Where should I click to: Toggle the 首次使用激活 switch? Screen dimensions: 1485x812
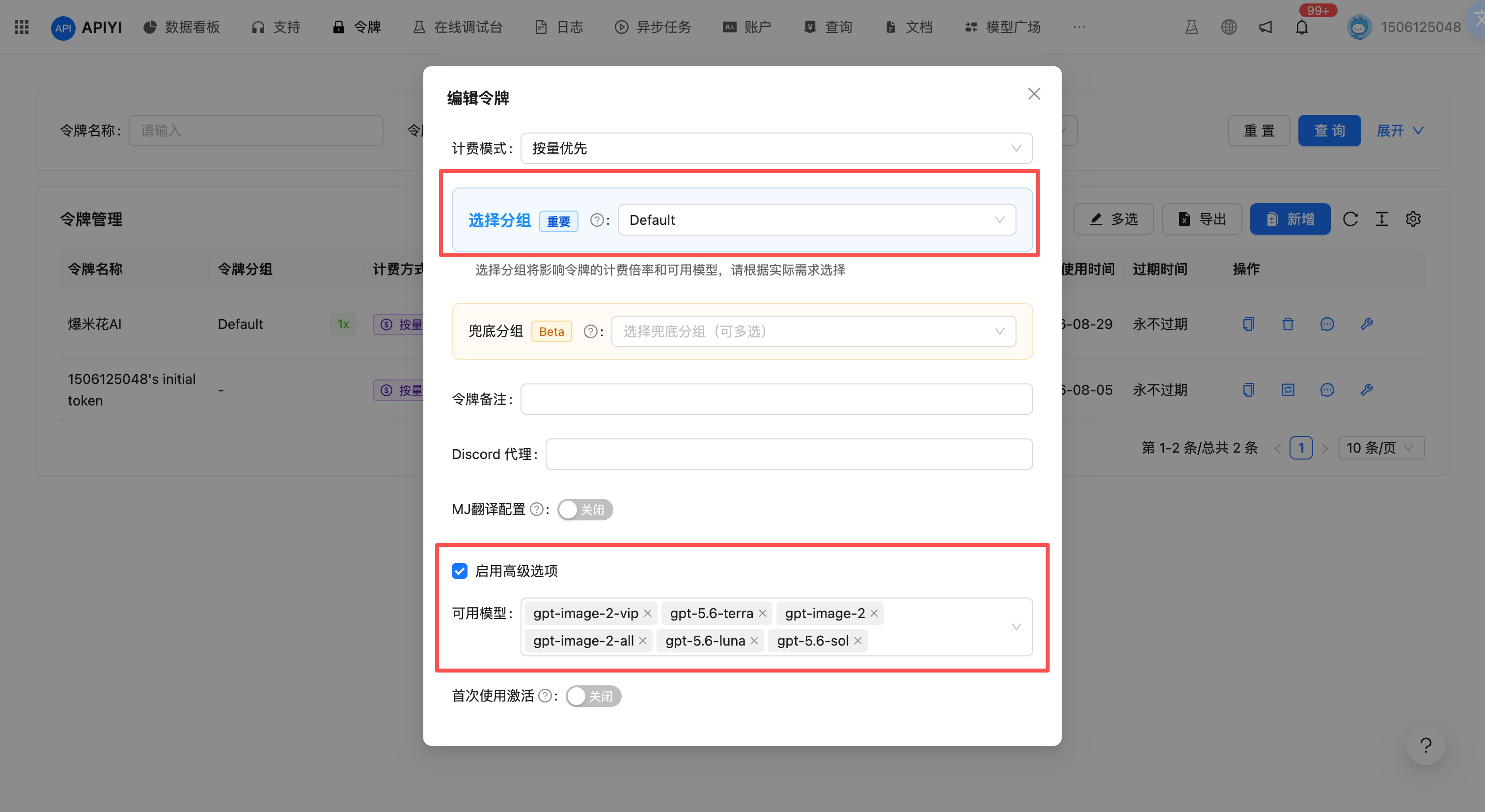coord(593,696)
